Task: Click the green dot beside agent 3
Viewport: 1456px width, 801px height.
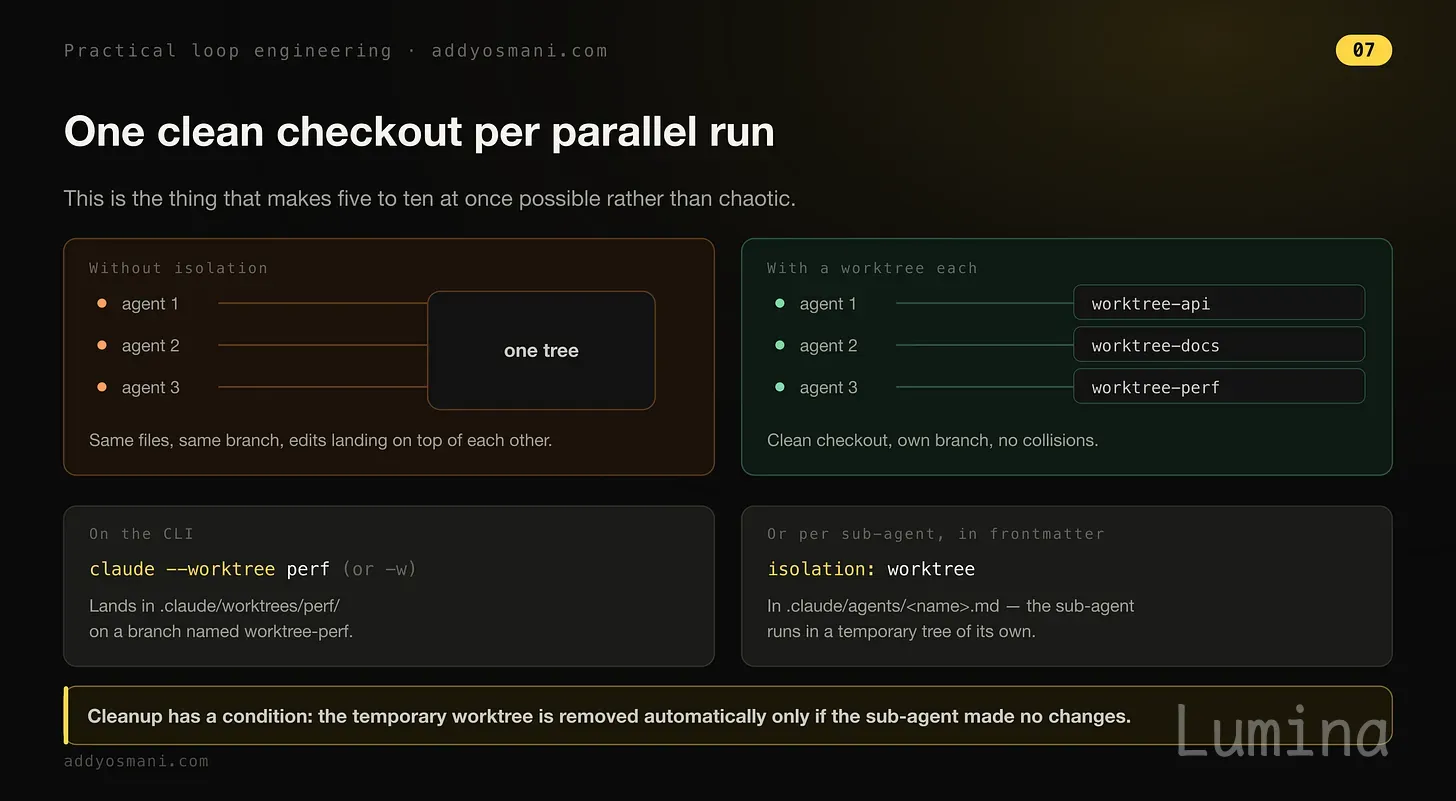Action: [x=780, y=387]
